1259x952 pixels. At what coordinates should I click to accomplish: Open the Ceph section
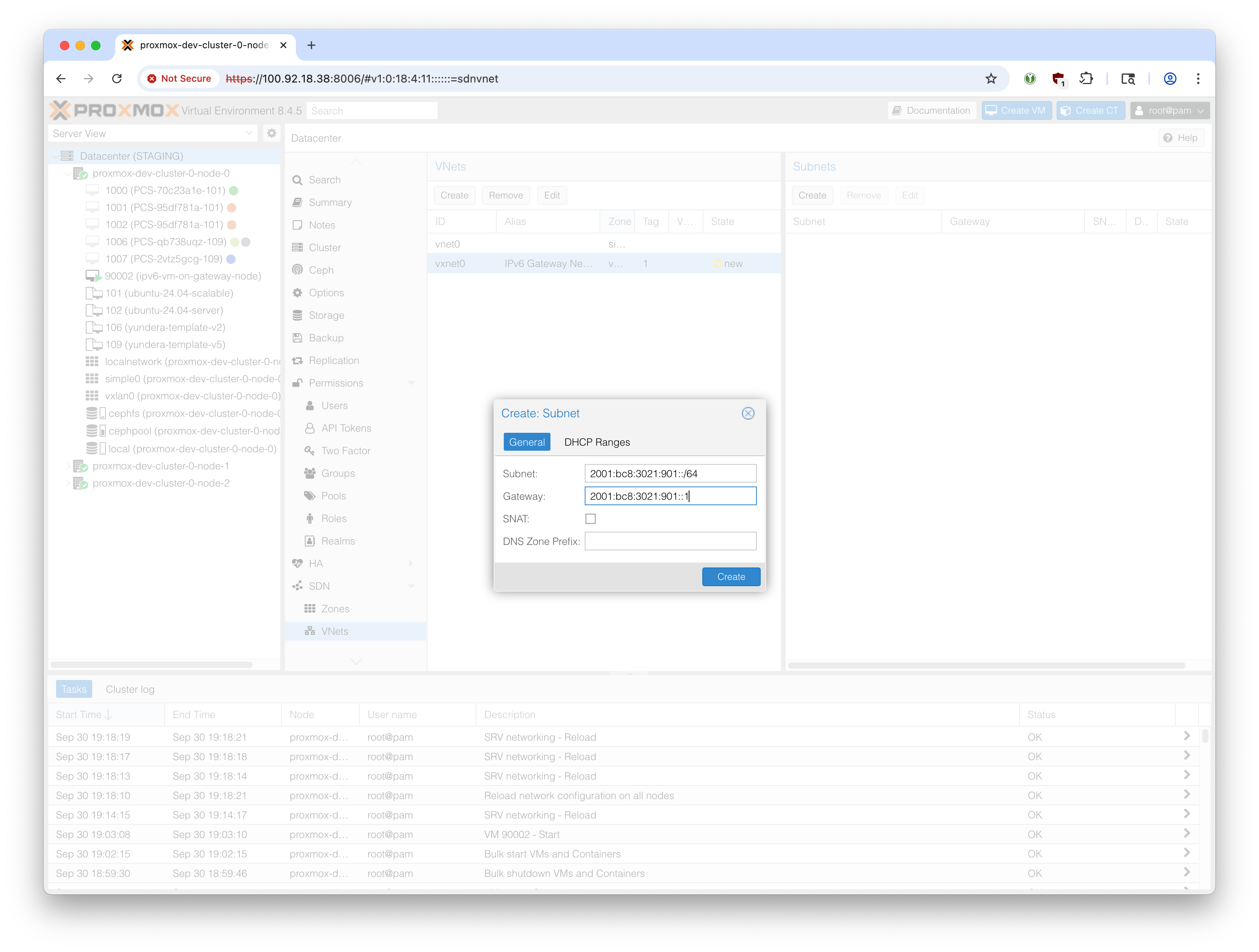321,270
